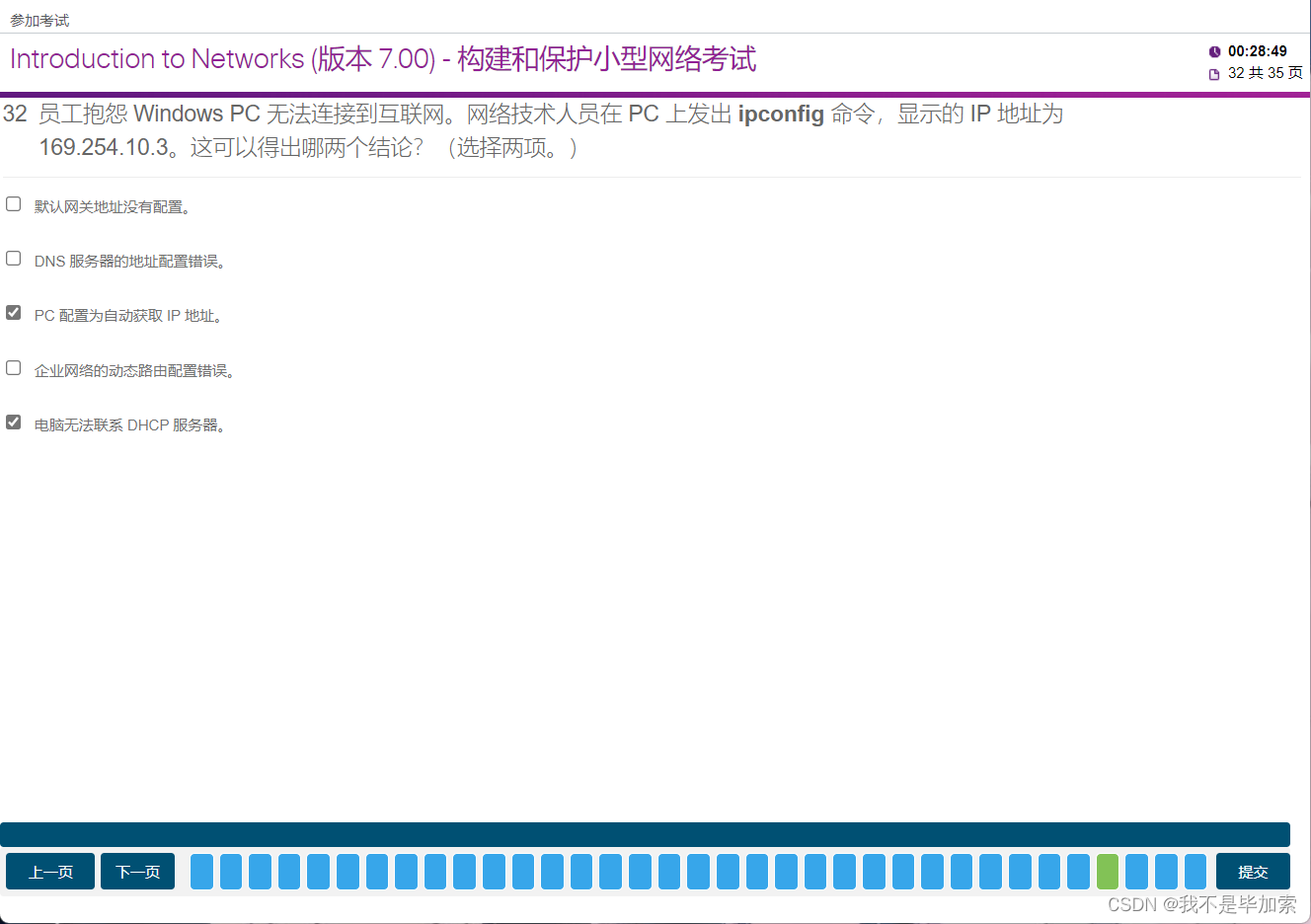Screen dimensions: 1311x924
Task: Select the blue square right after green one
Action: [1136, 872]
